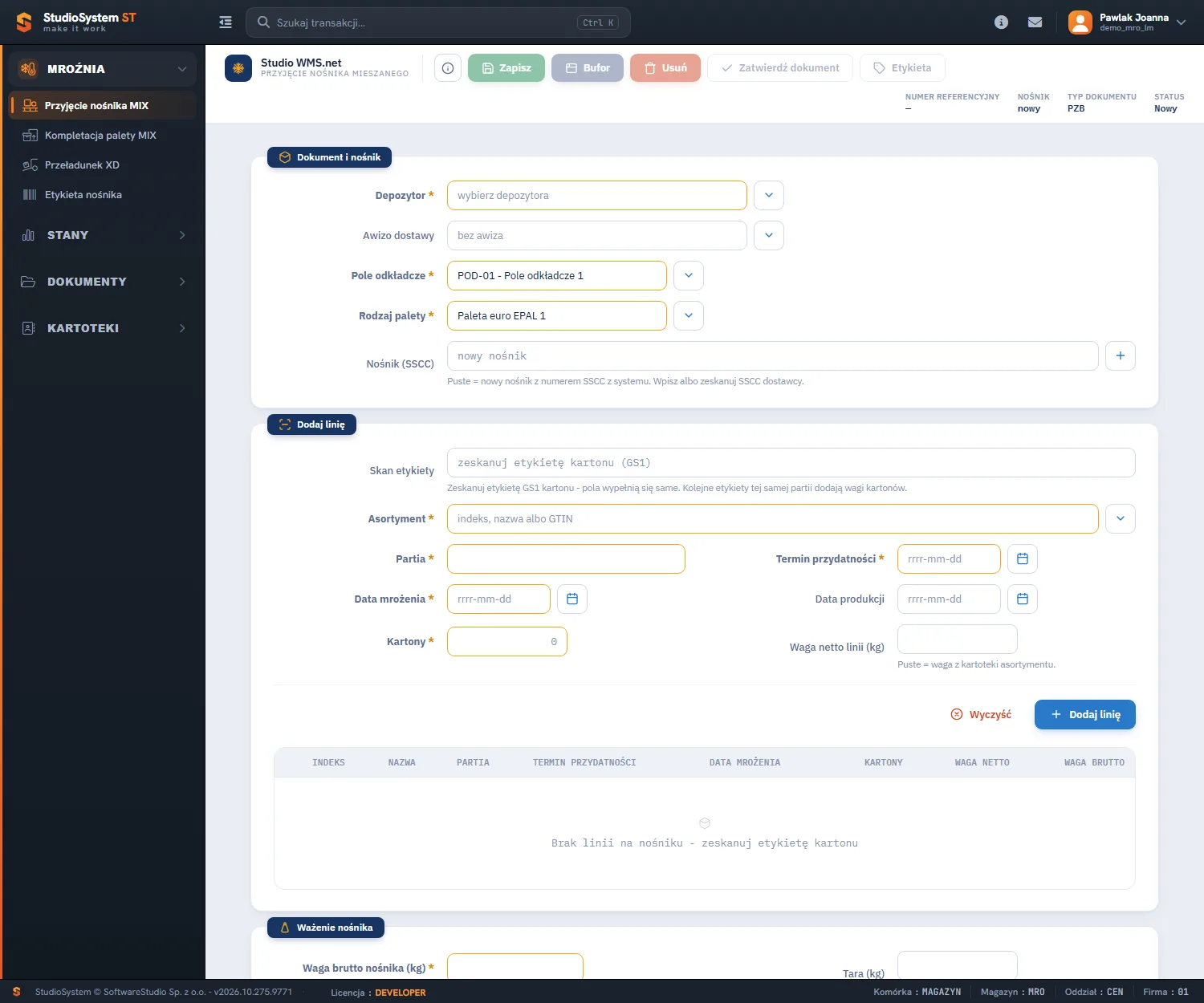Open calendar for Data mrożenia
Screen dimensions: 1204x1003
pos(572,599)
